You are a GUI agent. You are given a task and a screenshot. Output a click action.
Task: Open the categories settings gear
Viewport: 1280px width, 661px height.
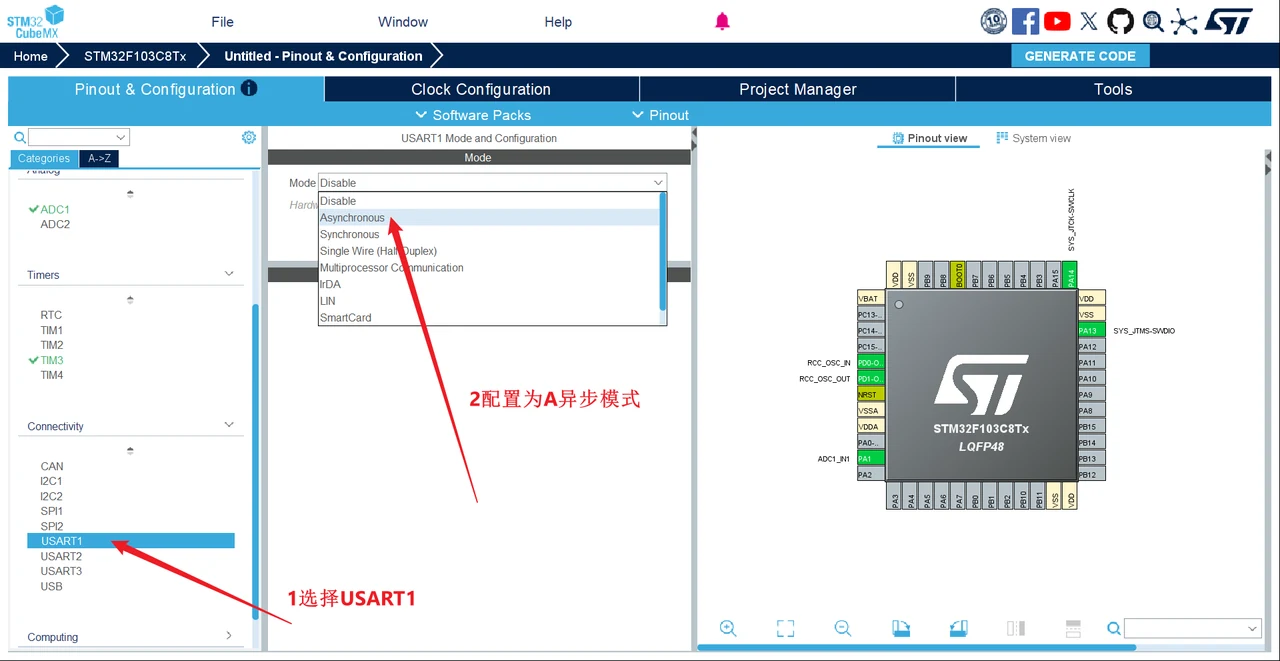(x=249, y=137)
